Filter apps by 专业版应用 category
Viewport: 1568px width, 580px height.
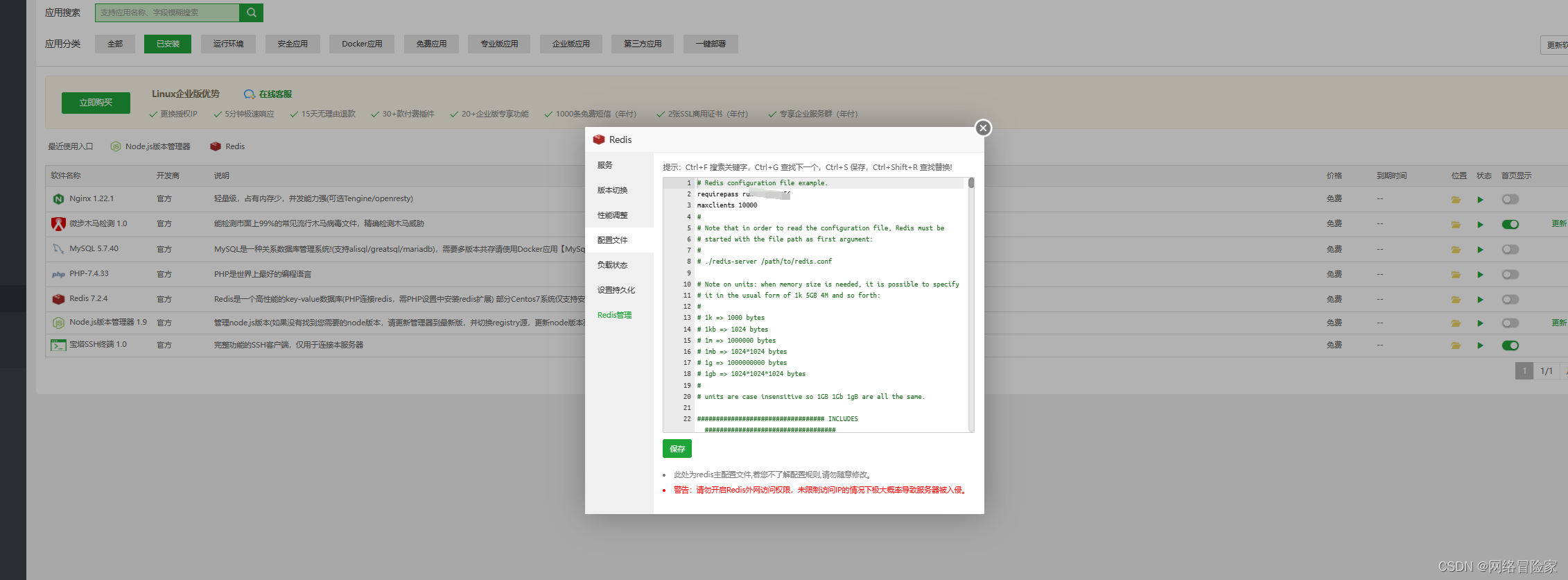(x=499, y=44)
